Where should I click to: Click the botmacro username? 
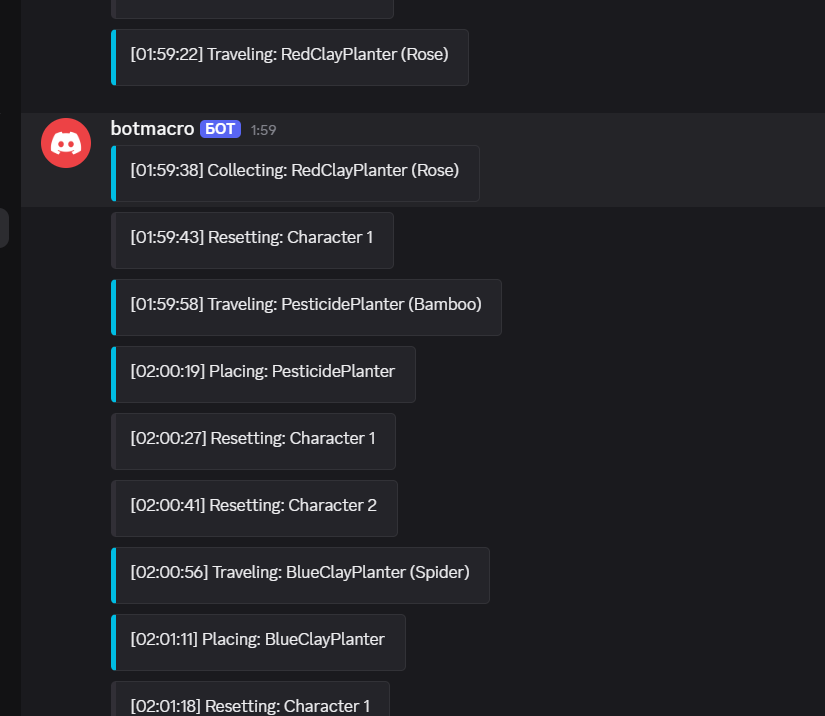[x=152, y=129]
